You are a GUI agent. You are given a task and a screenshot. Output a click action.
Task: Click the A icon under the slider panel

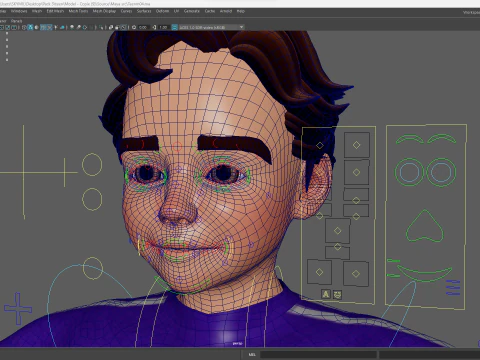[326, 294]
